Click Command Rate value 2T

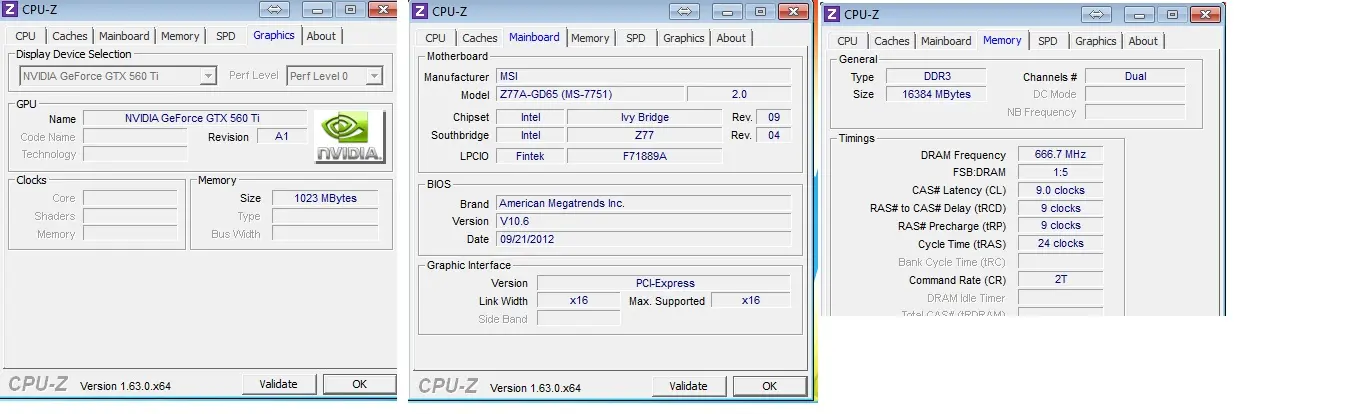pos(1061,279)
